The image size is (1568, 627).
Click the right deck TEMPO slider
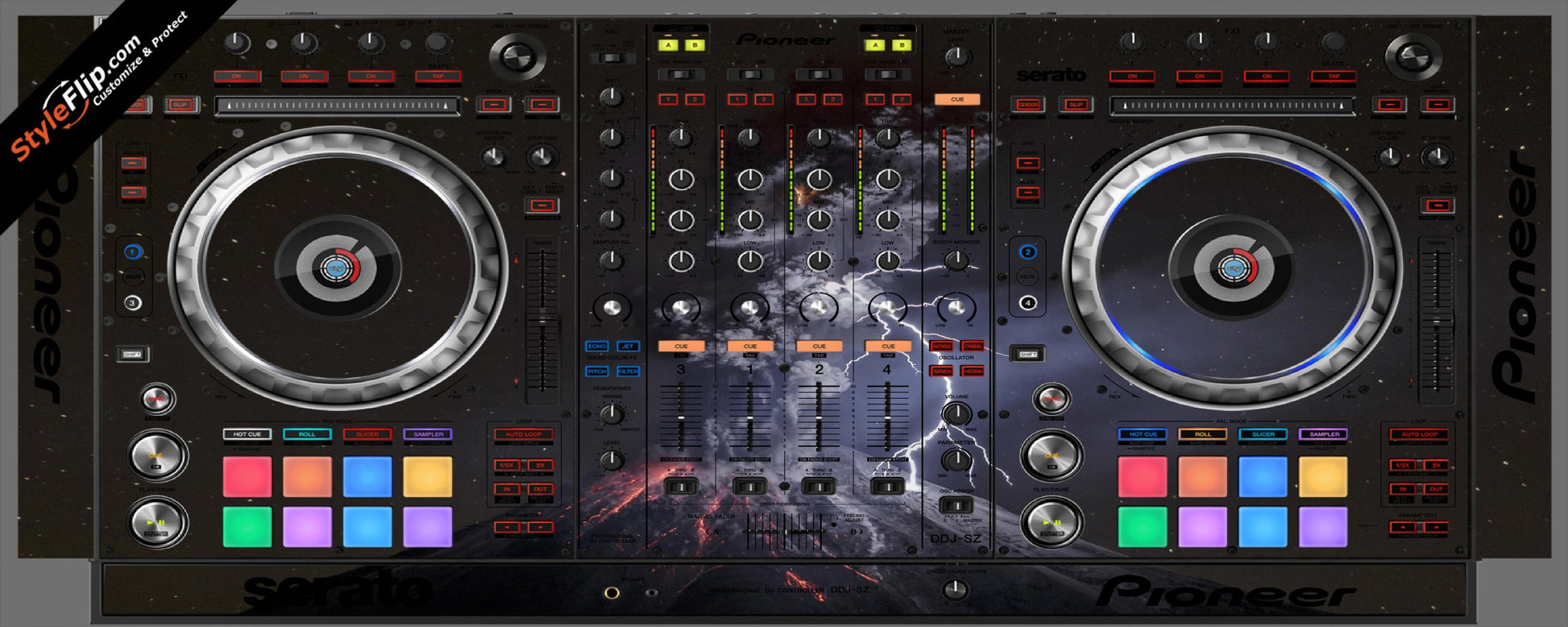pos(1437,322)
